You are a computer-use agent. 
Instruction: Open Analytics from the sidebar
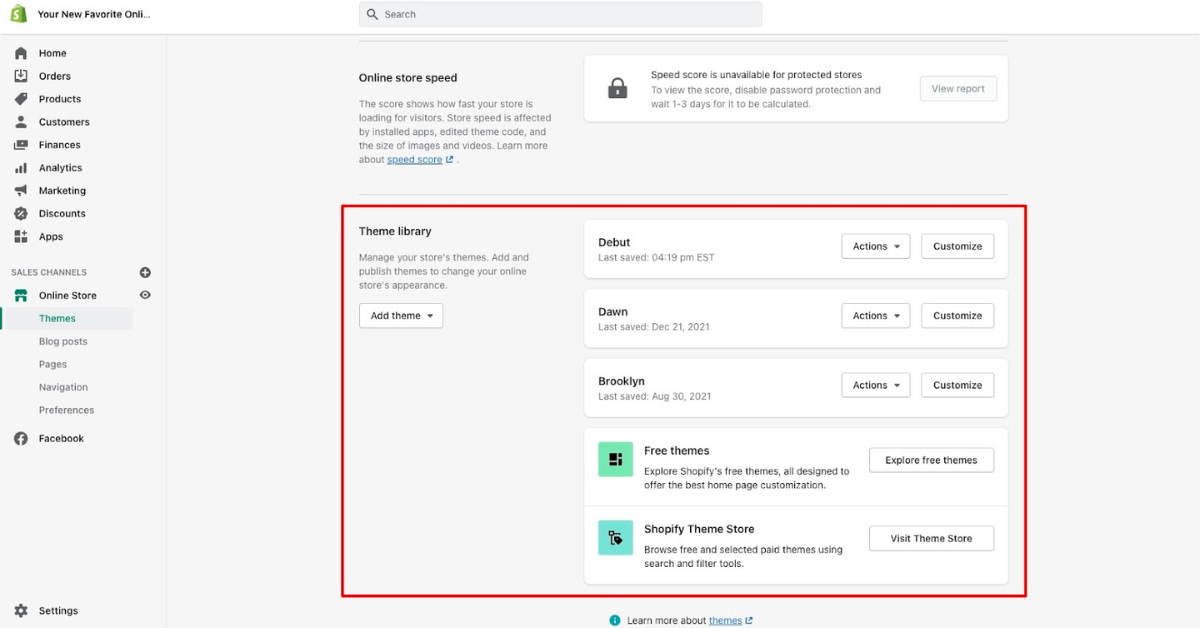(x=22, y=167)
